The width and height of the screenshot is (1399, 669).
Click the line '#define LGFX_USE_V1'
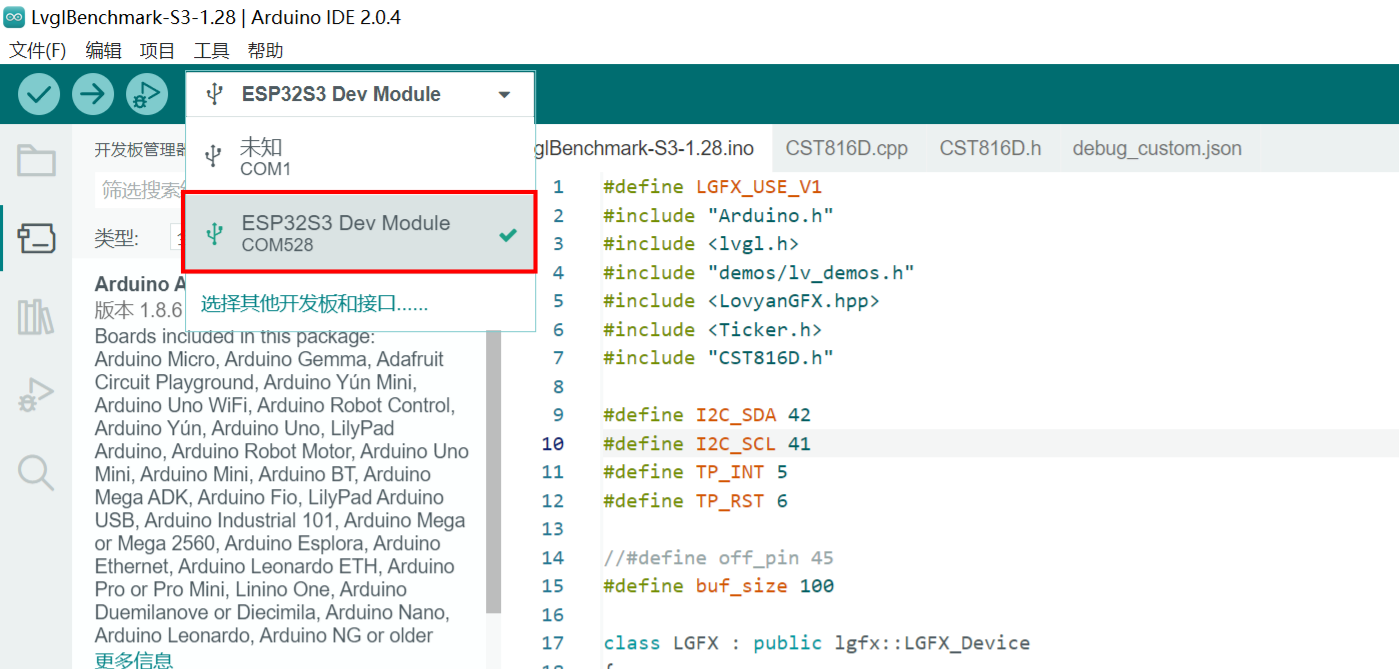point(712,187)
